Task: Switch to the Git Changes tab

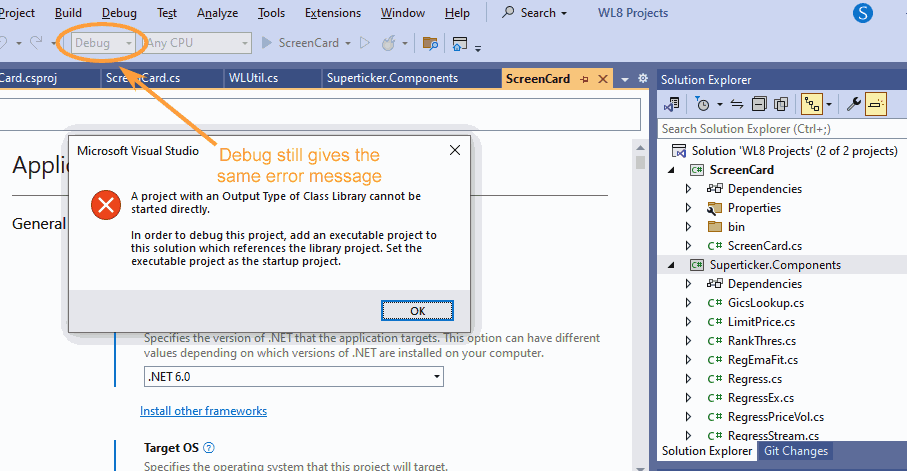Action: click(795, 451)
